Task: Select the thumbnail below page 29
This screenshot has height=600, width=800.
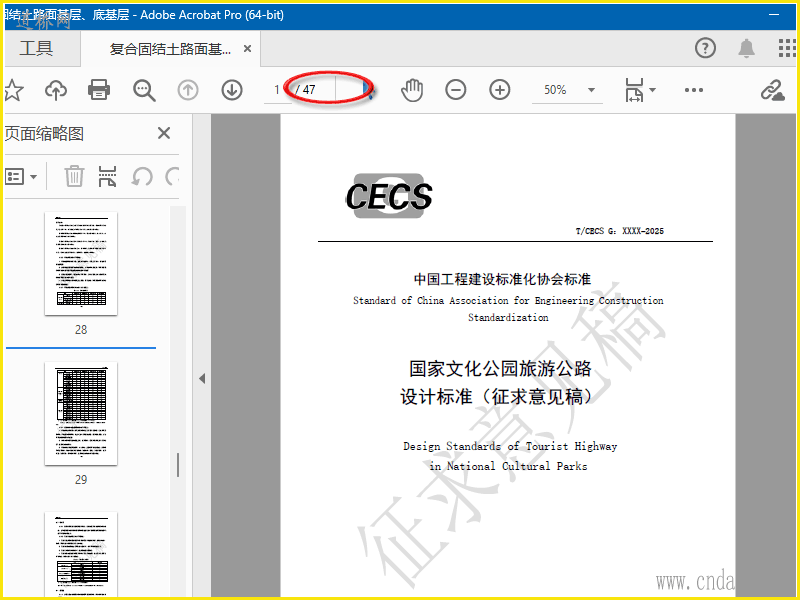Action: (81, 554)
